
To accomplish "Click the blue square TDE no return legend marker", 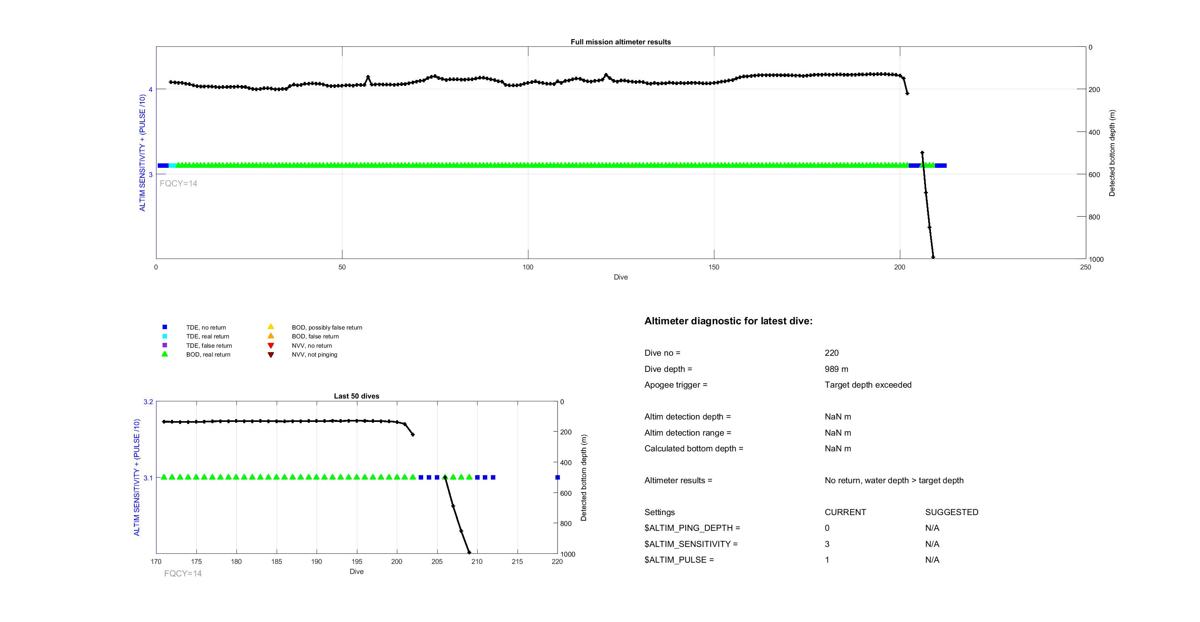I will (165, 327).
